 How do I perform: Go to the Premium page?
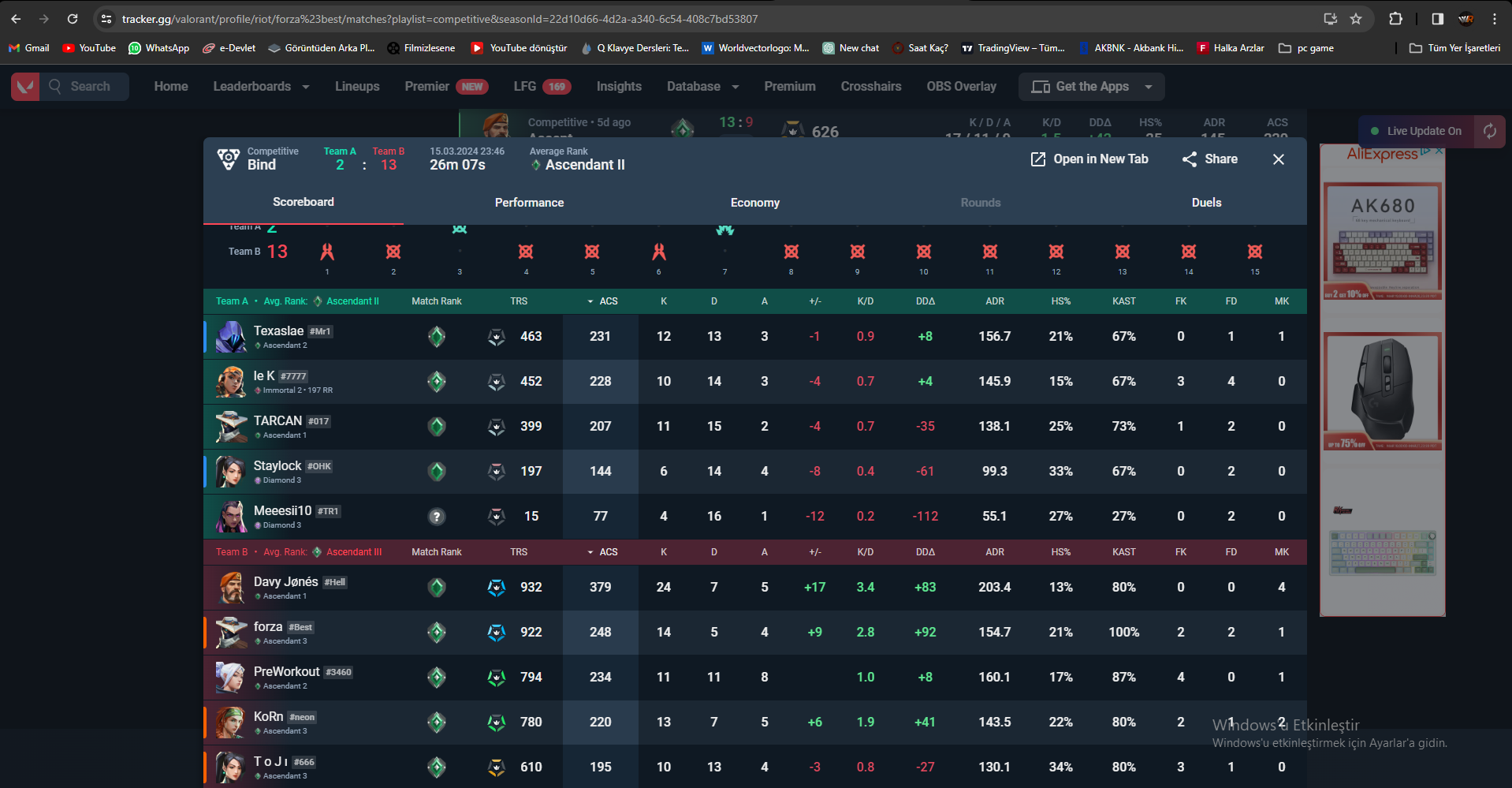point(790,87)
